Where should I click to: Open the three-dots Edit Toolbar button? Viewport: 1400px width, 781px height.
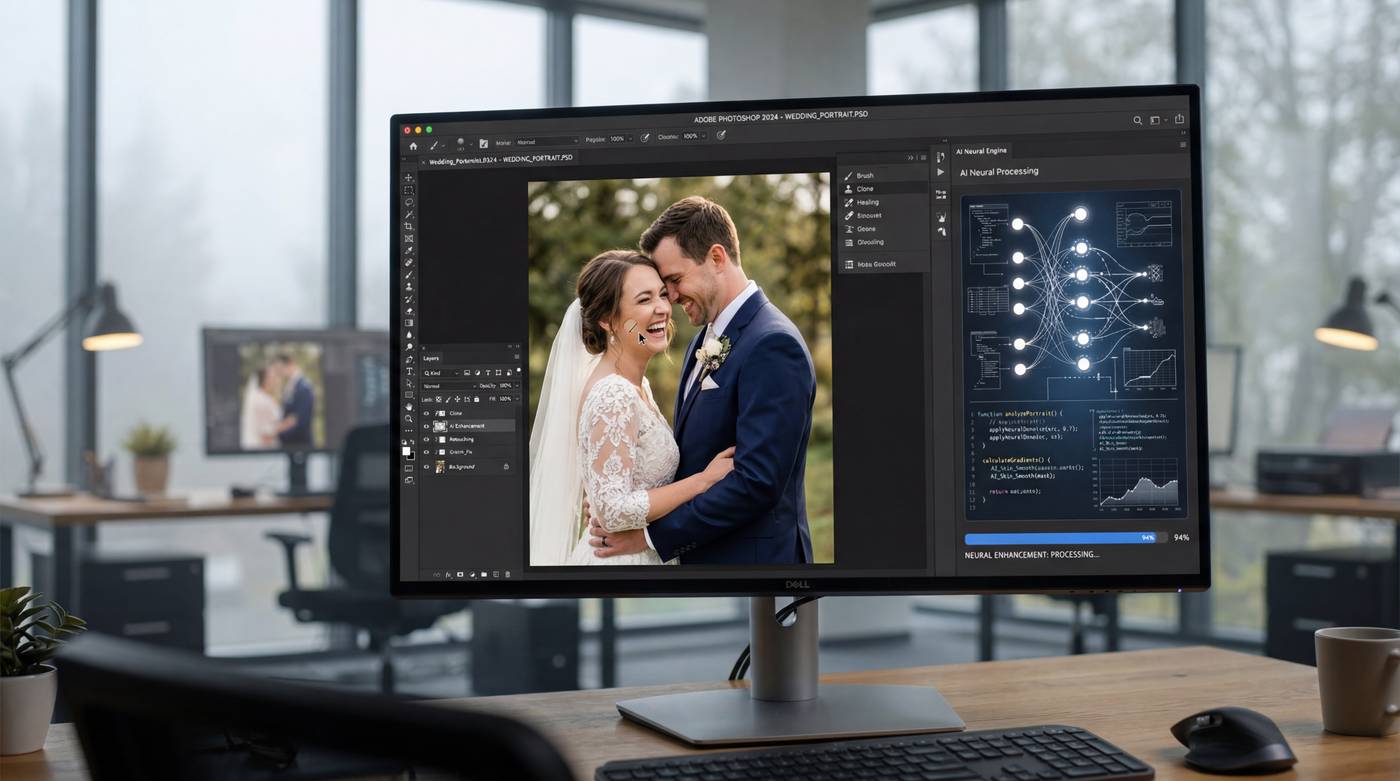point(408,430)
